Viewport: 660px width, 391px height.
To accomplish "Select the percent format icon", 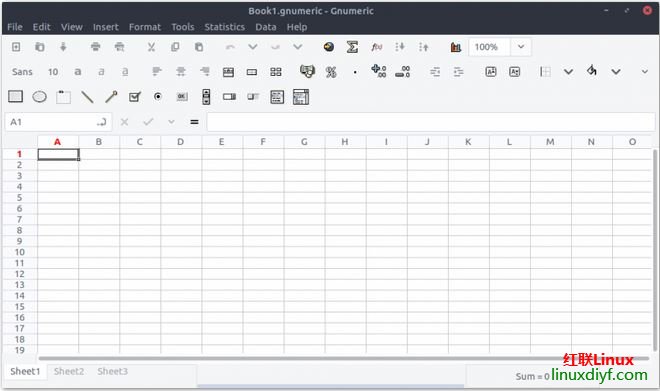I will click(331, 72).
